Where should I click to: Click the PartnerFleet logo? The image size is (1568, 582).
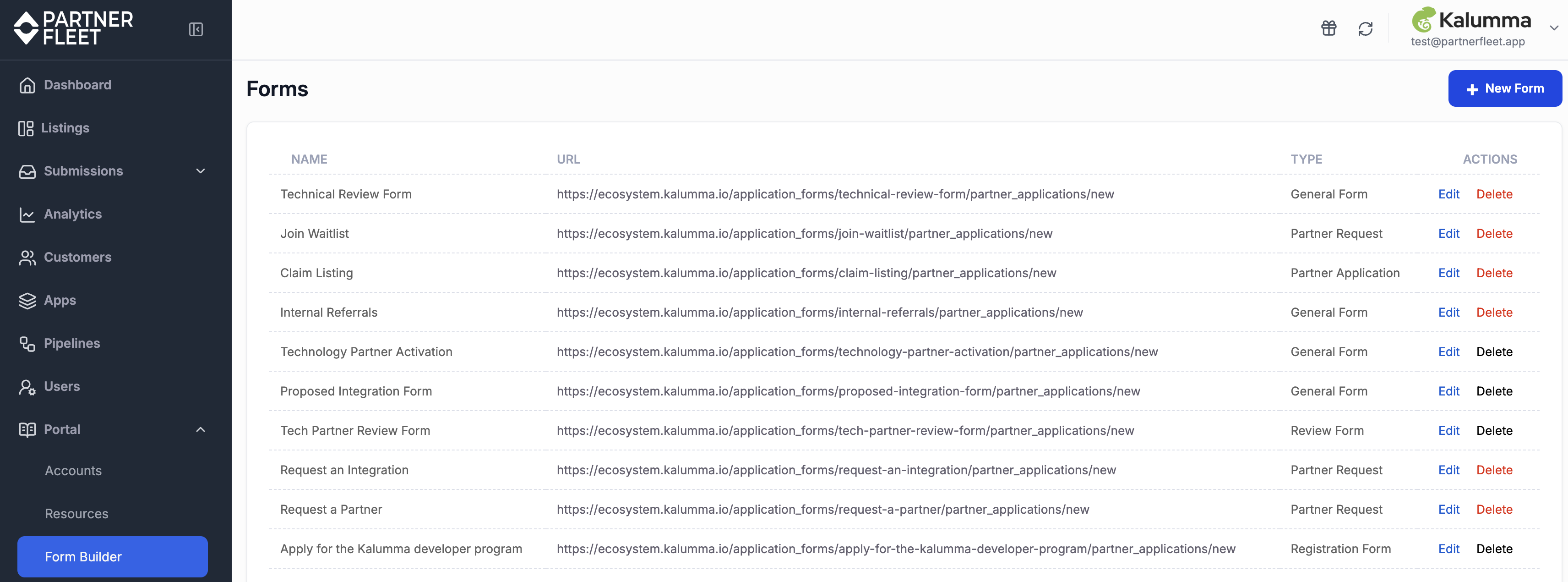point(74,28)
